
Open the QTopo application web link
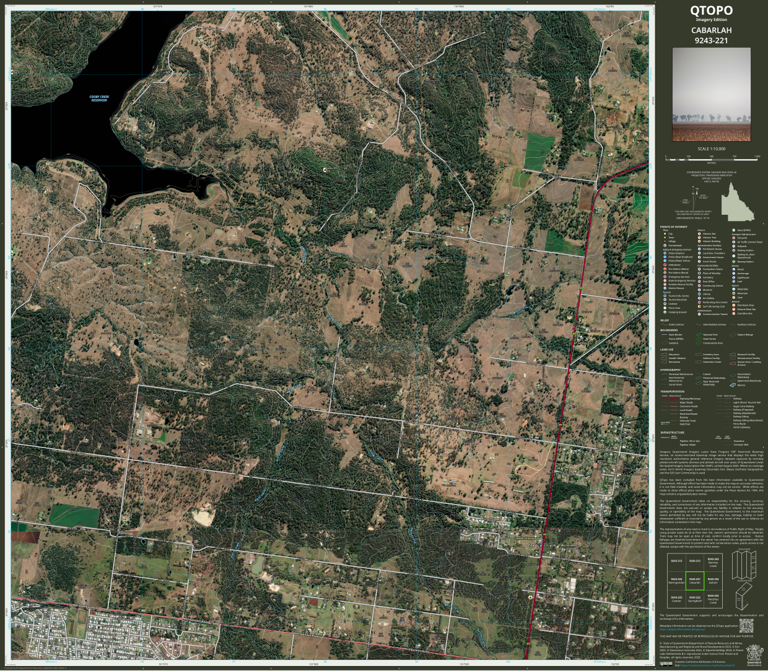[682, 629]
